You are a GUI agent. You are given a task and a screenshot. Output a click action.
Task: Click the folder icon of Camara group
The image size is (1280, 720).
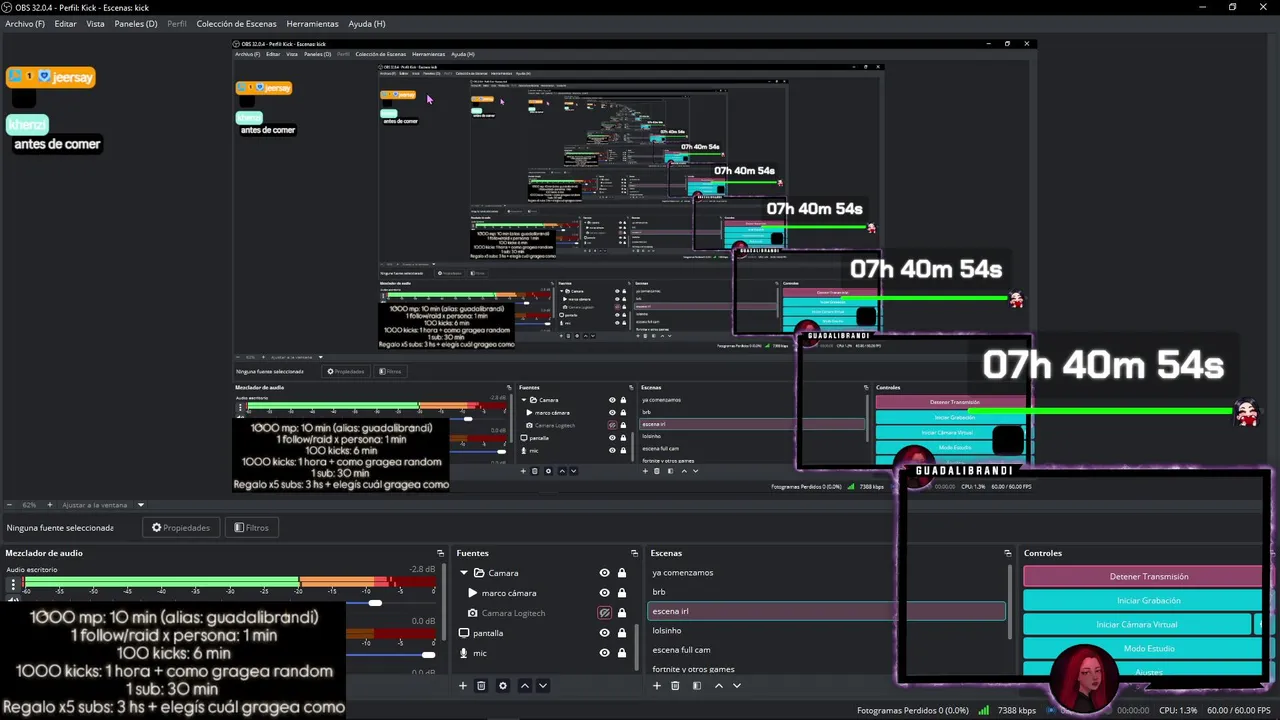[x=479, y=573]
